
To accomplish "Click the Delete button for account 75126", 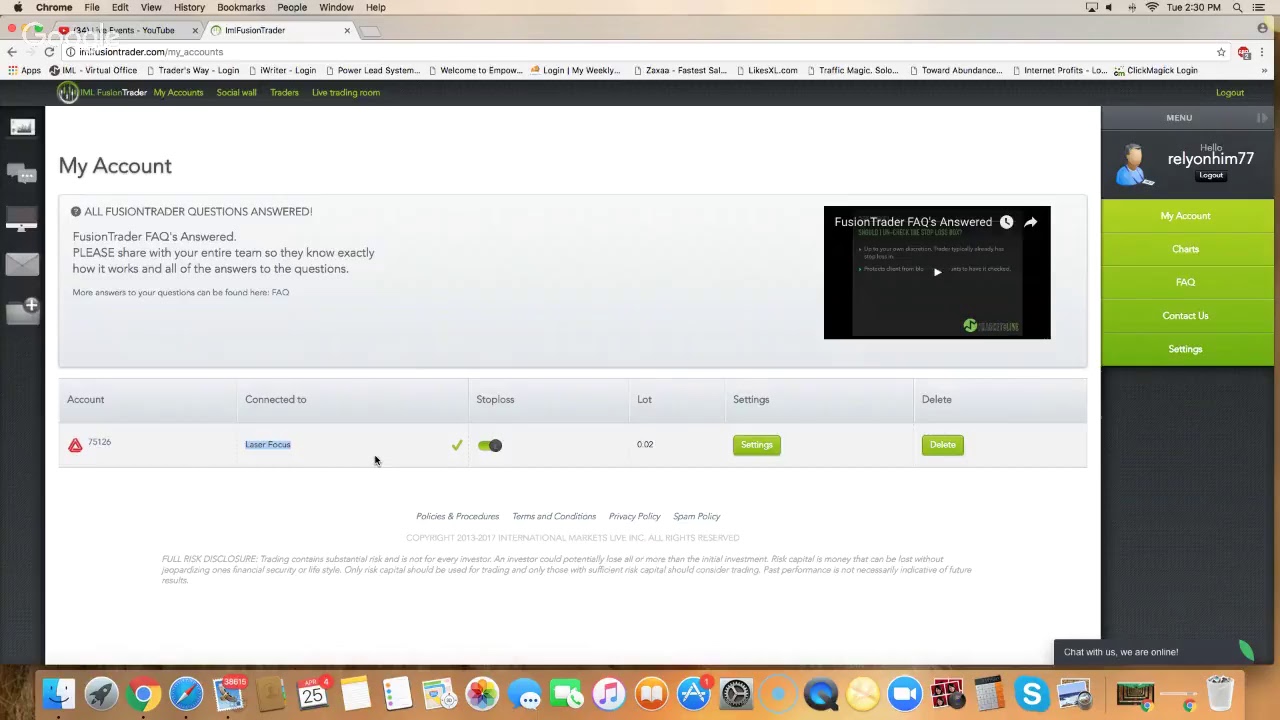I will [x=942, y=445].
